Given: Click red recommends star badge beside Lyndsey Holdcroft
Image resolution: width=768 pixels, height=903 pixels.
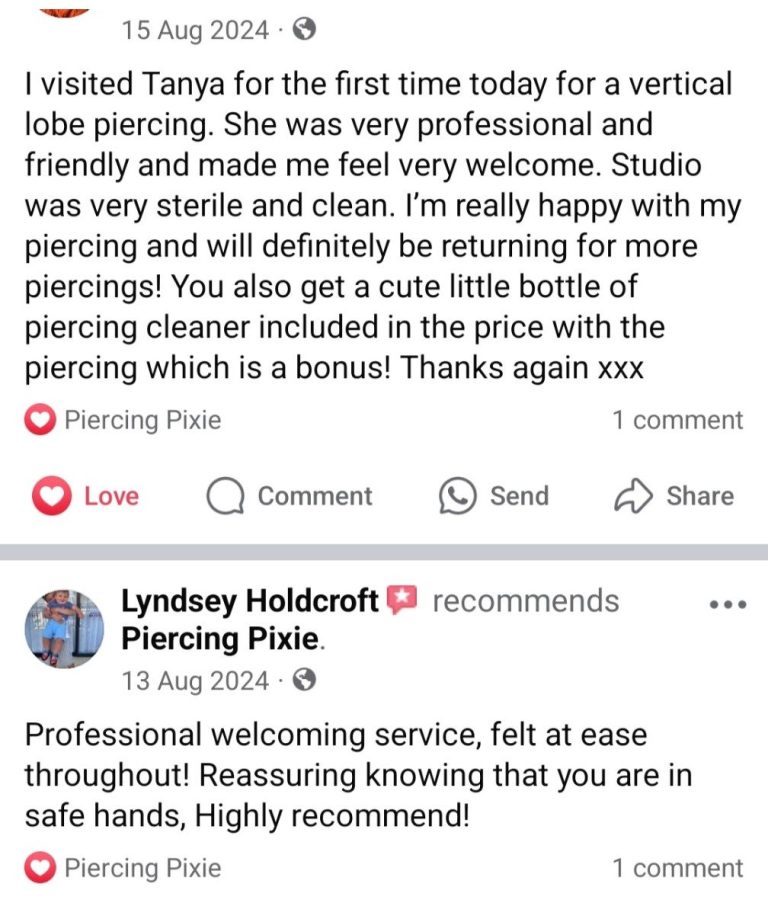Looking at the screenshot, I should 401,601.
